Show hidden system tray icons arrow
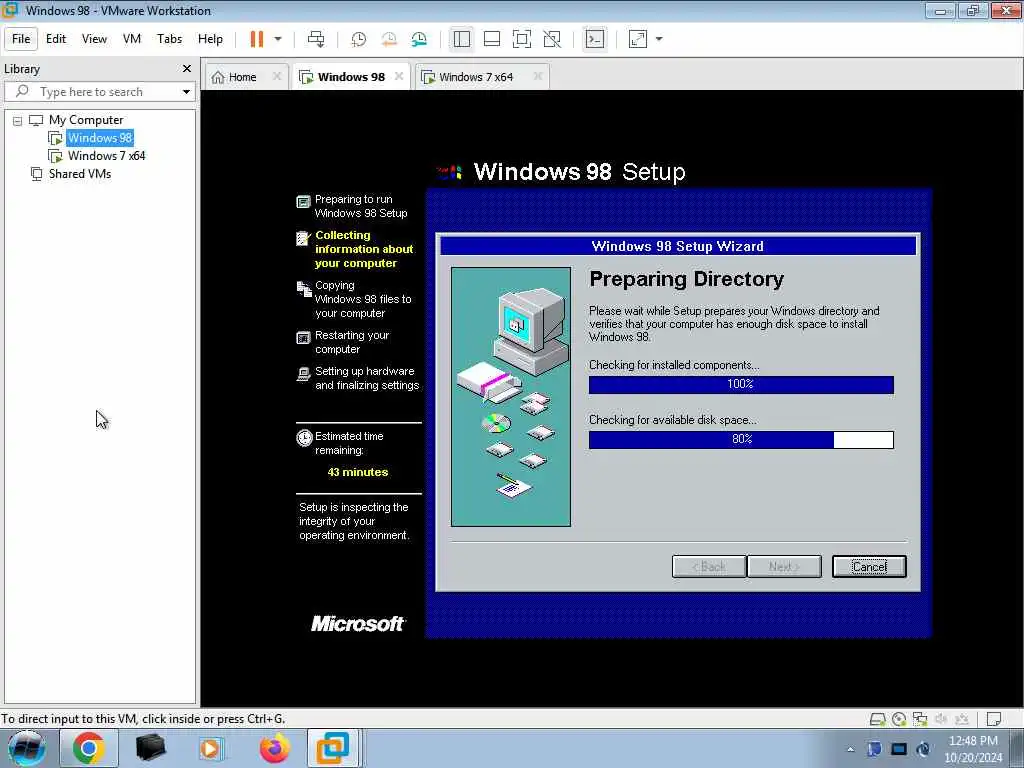Screen dimensions: 1024x768 850,750
